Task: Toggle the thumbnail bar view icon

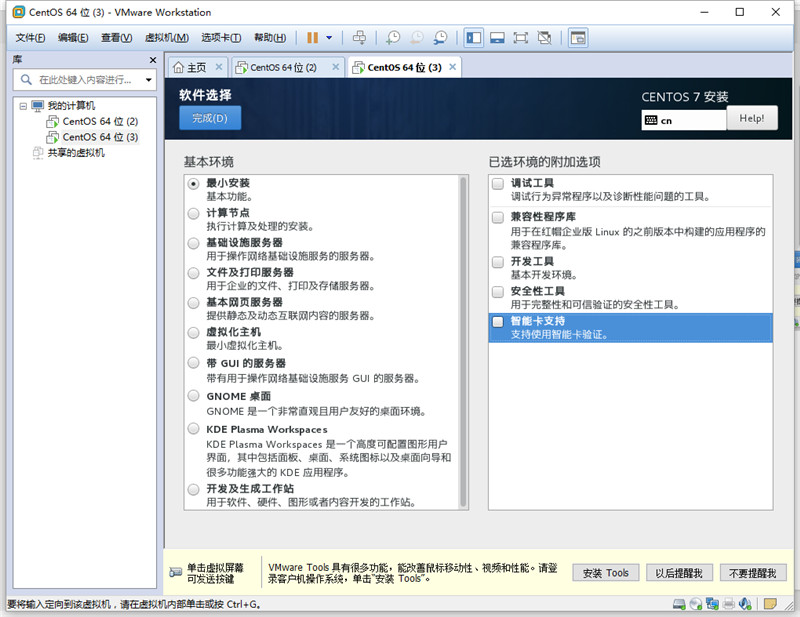Action: point(497,37)
